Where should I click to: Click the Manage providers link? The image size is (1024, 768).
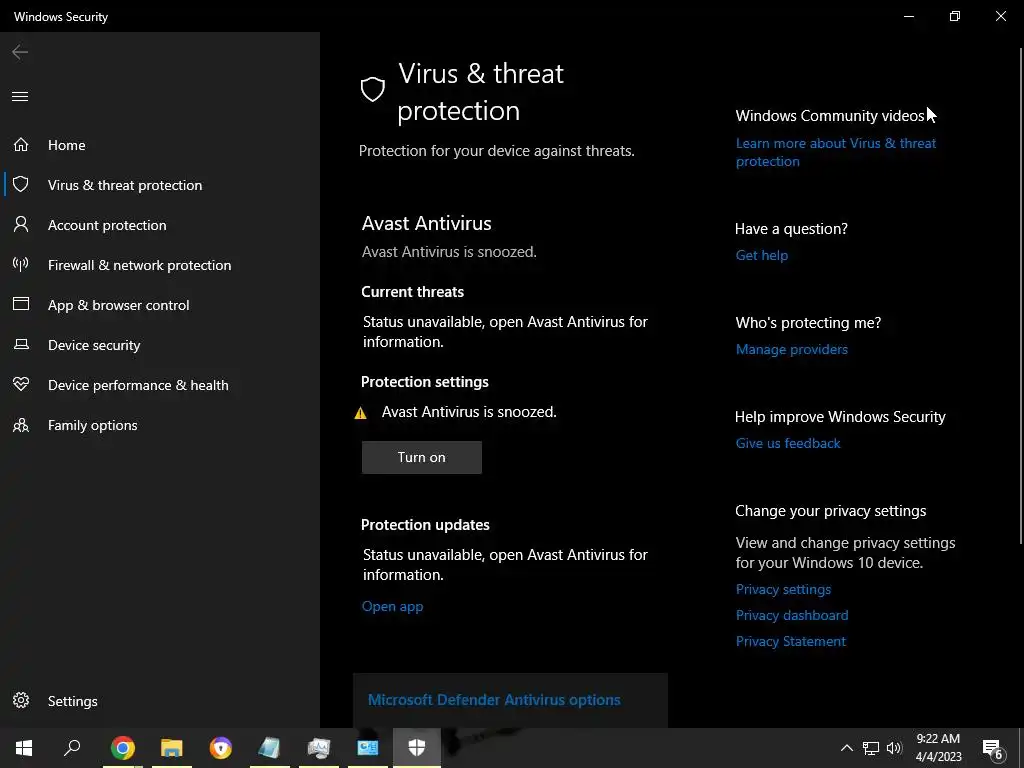pyautogui.click(x=792, y=349)
